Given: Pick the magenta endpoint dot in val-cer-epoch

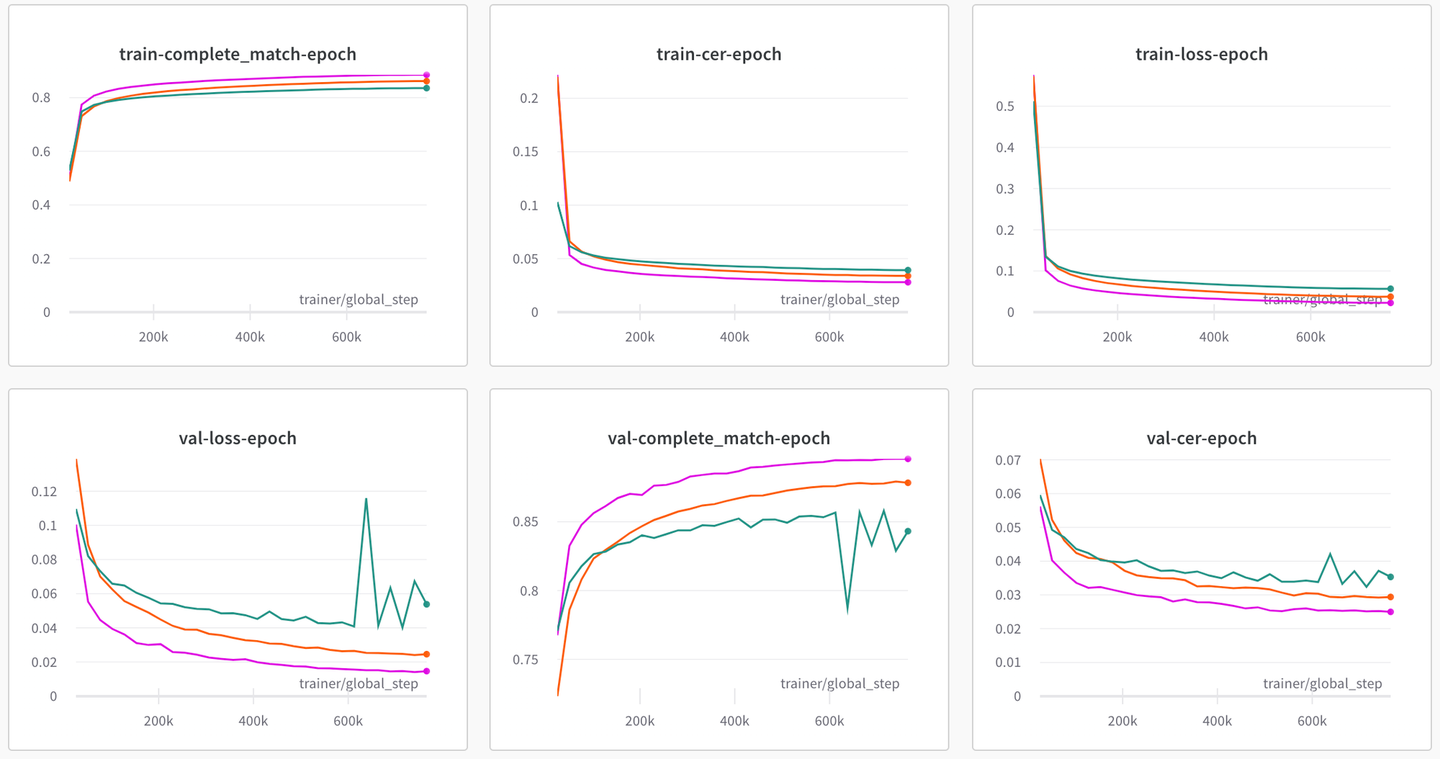Looking at the screenshot, I should pos(1391,612).
